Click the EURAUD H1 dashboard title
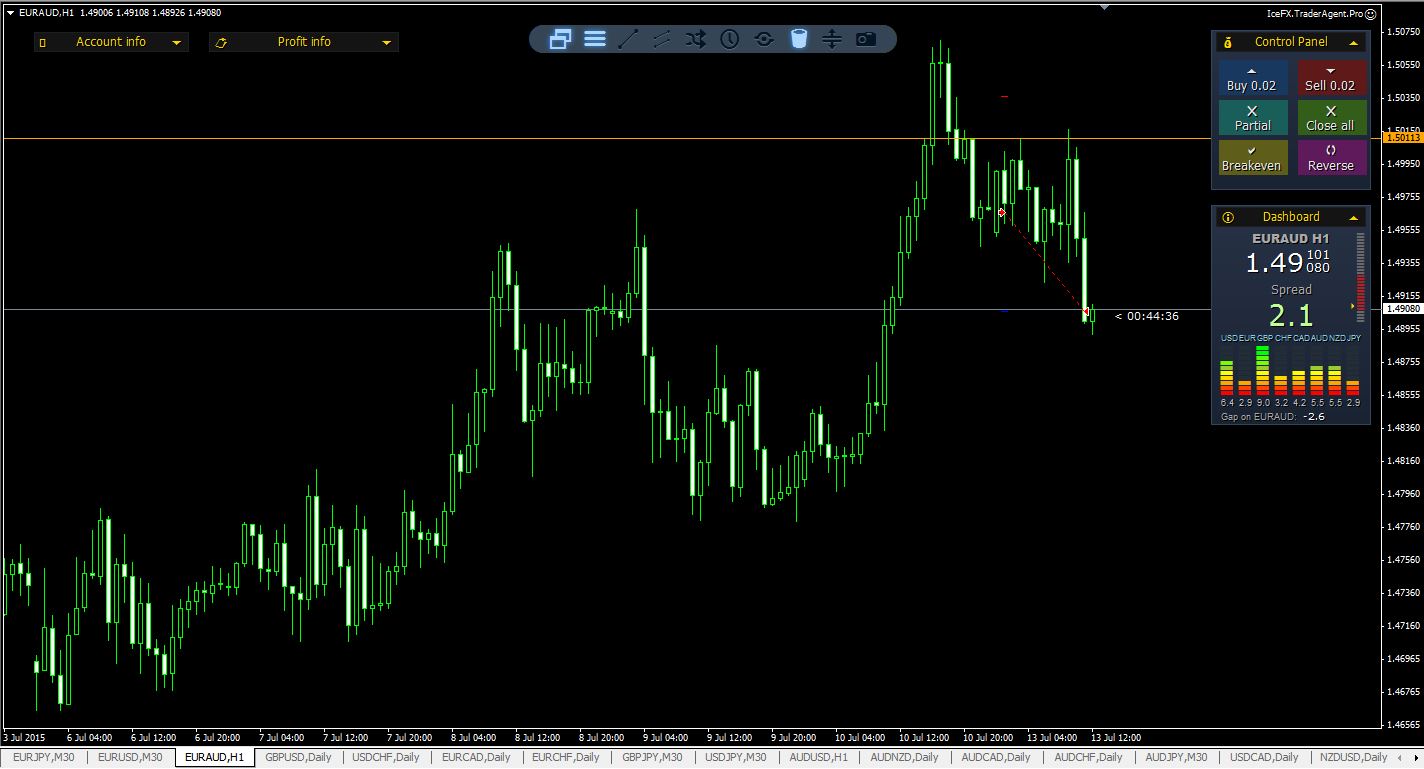The width and height of the screenshot is (1424, 769). click(1291, 239)
